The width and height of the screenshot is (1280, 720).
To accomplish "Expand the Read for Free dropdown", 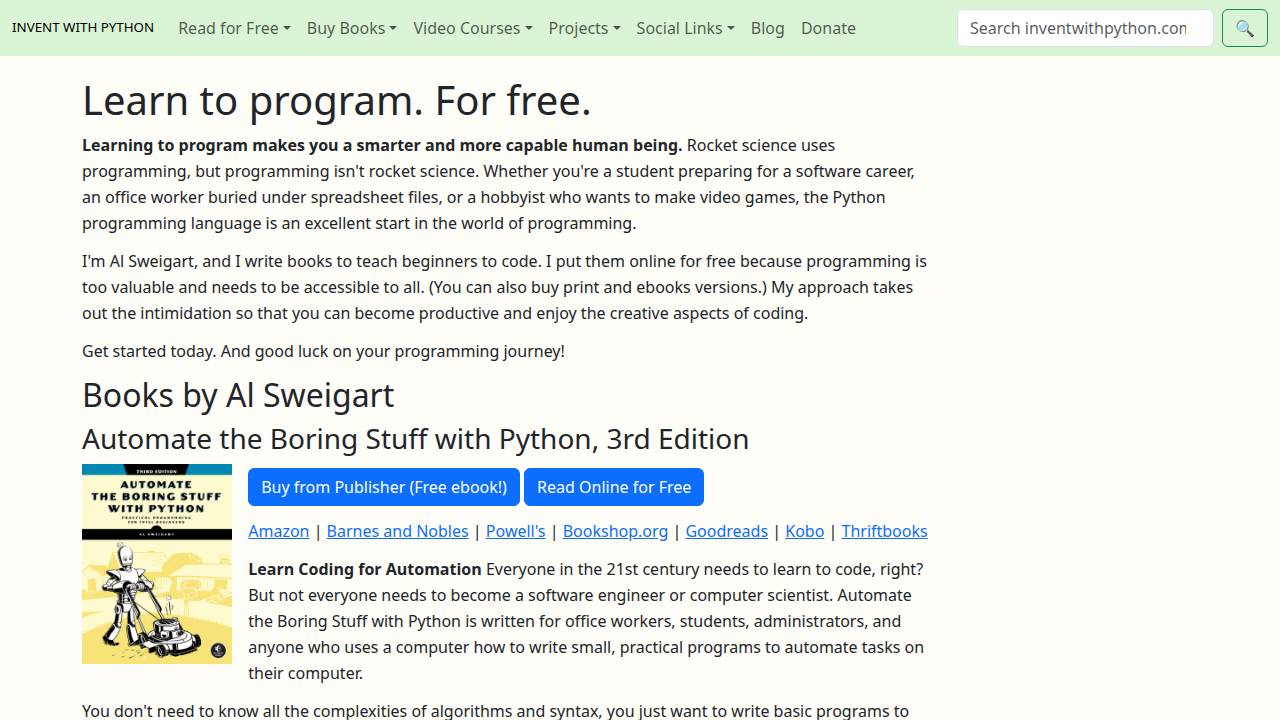I will [234, 28].
